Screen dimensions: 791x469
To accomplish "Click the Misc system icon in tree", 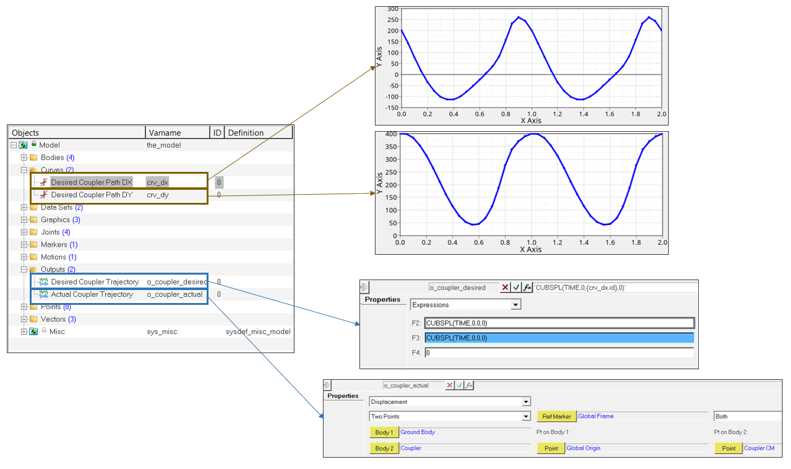I will click(x=34, y=331).
